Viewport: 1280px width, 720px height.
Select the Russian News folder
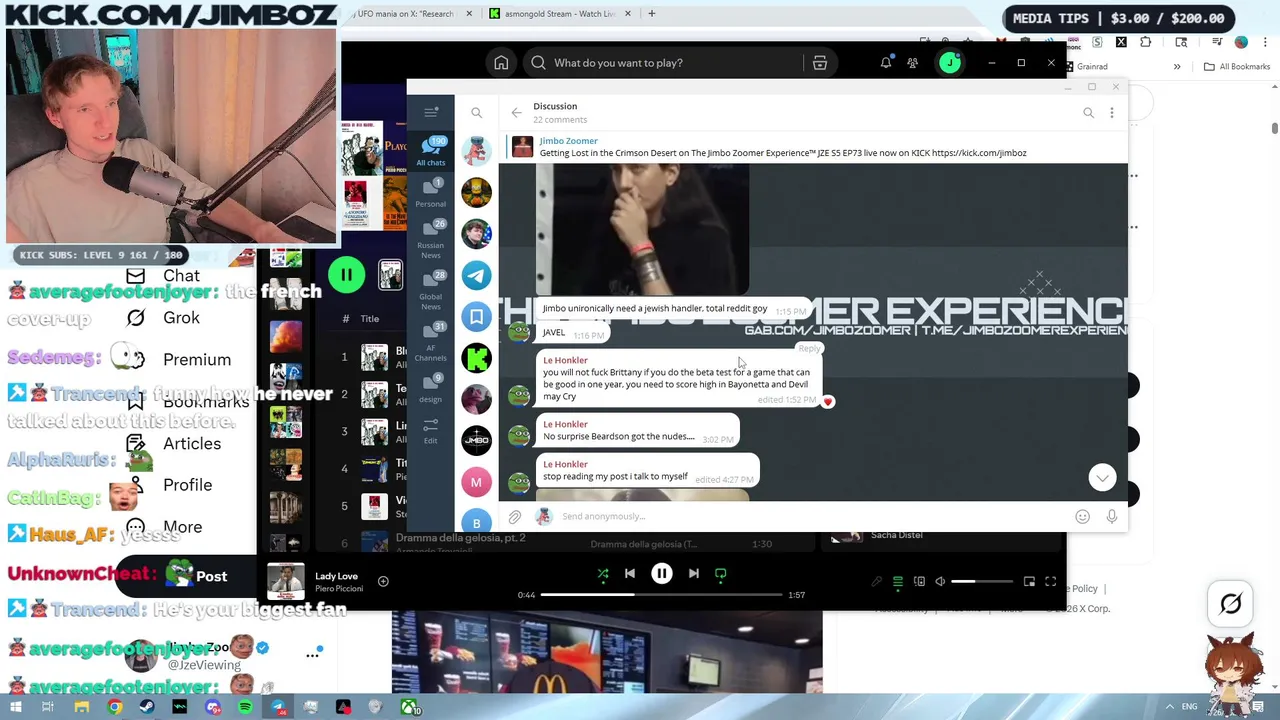click(x=431, y=239)
